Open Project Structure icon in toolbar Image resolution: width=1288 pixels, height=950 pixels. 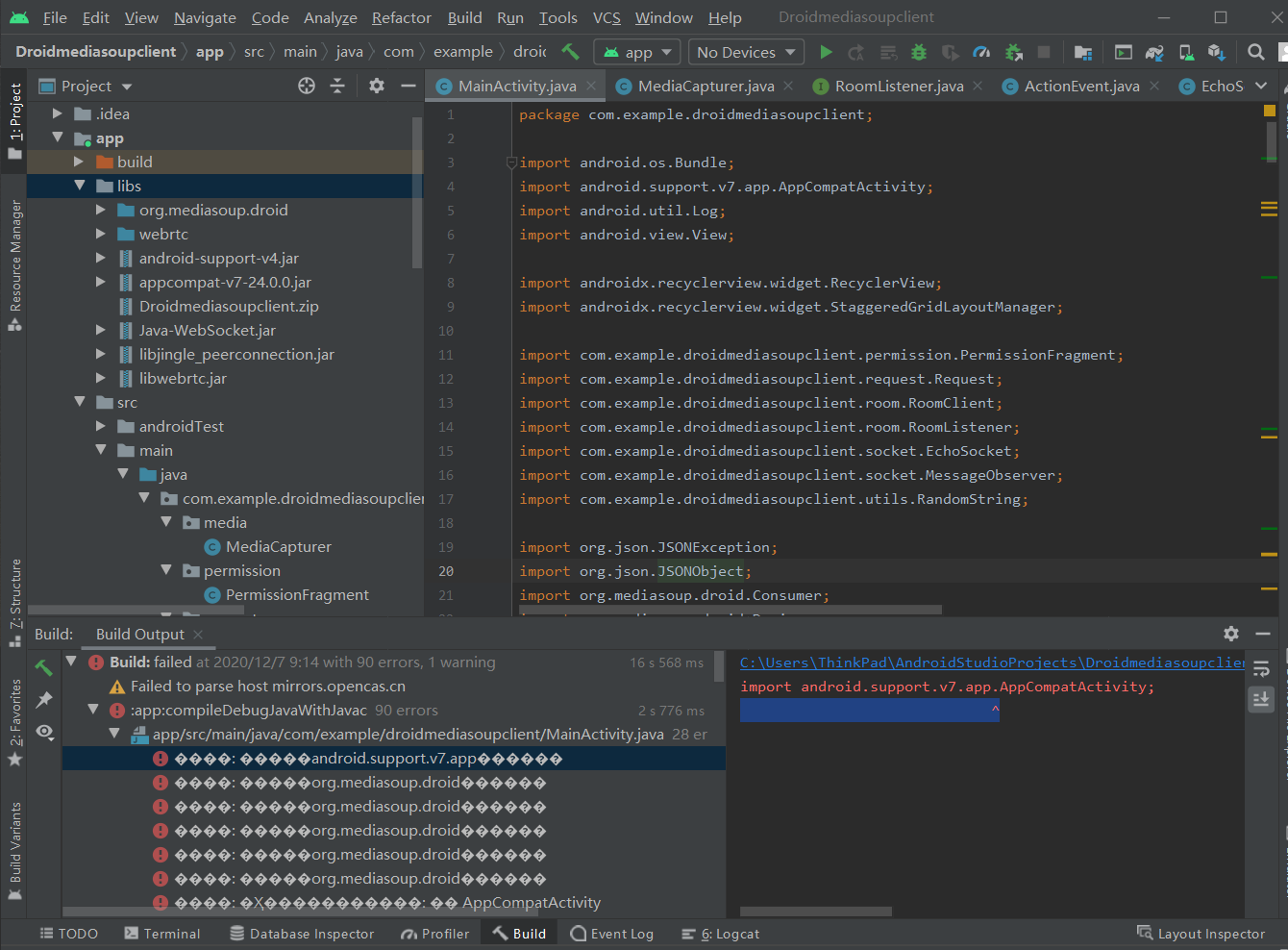tap(1083, 52)
